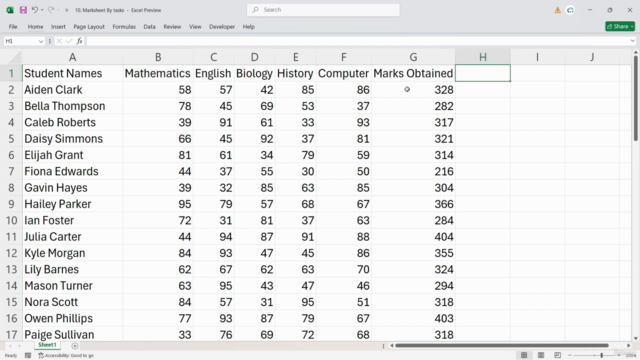The width and height of the screenshot is (640, 360).
Task: Open the account profile picture
Action: (x=570, y=10)
